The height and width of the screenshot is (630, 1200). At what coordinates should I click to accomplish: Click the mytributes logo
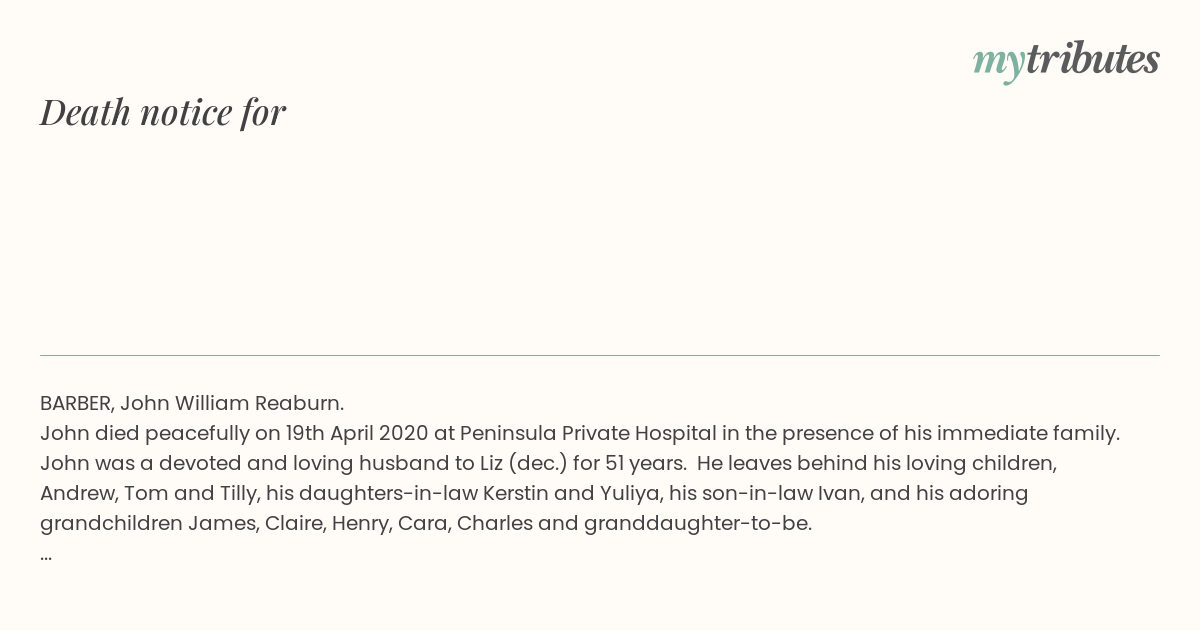point(1066,61)
